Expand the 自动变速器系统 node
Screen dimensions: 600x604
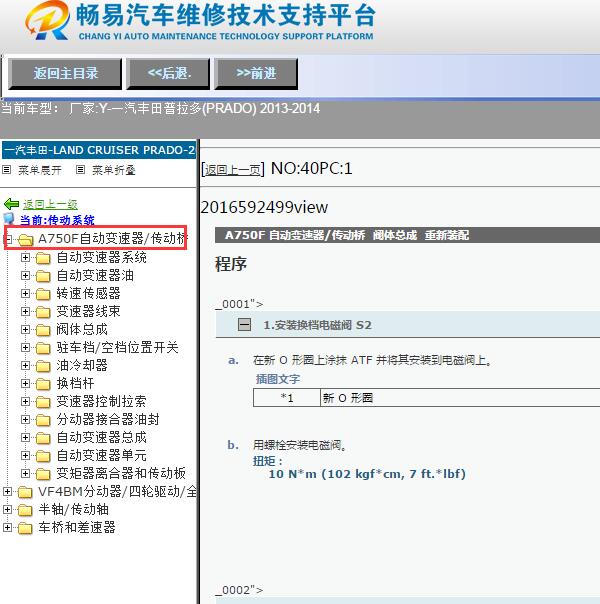[25, 257]
